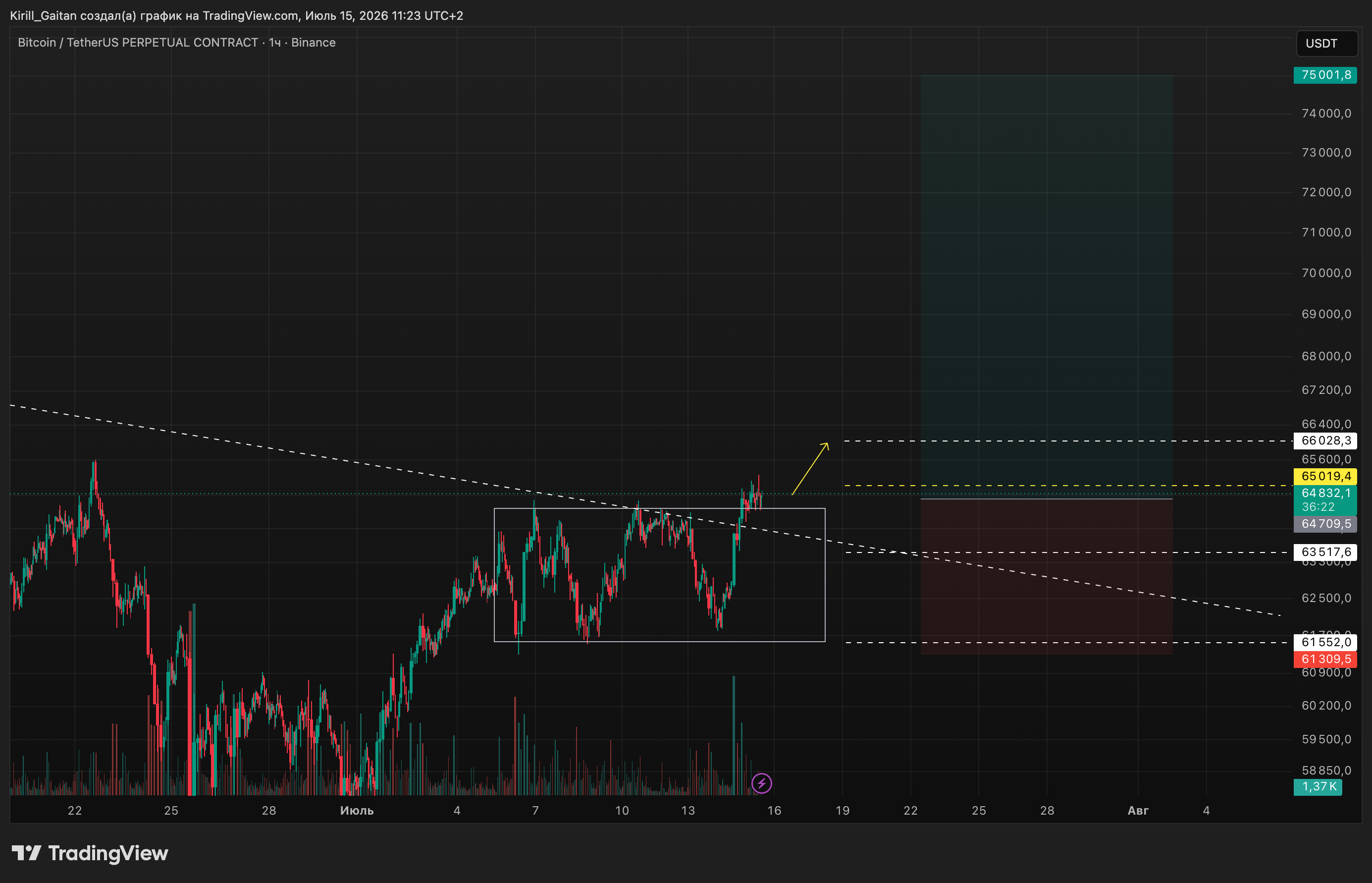Click the 72 000,0 price scale value
This screenshot has width=1372, height=883.
(x=1326, y=192)
